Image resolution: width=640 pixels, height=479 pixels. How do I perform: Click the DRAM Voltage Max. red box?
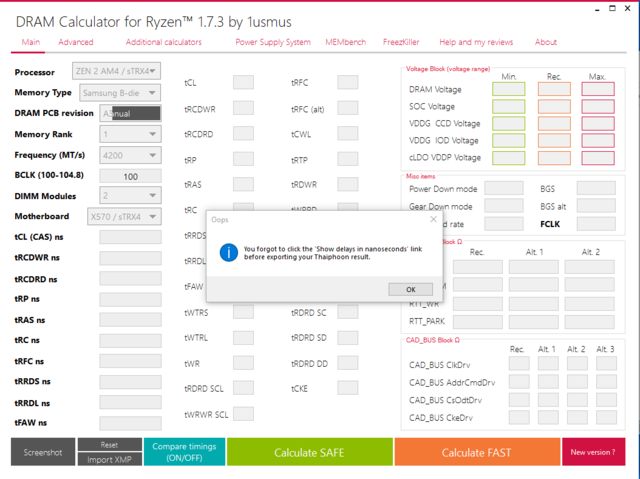point(598,89)
